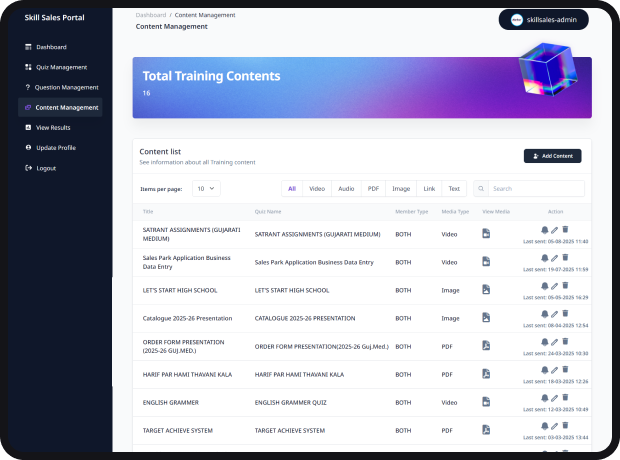Delete the ENGLISH GRAMMER content
The image size is (620, 460).
pyautogui.click(x=565, y=398)
